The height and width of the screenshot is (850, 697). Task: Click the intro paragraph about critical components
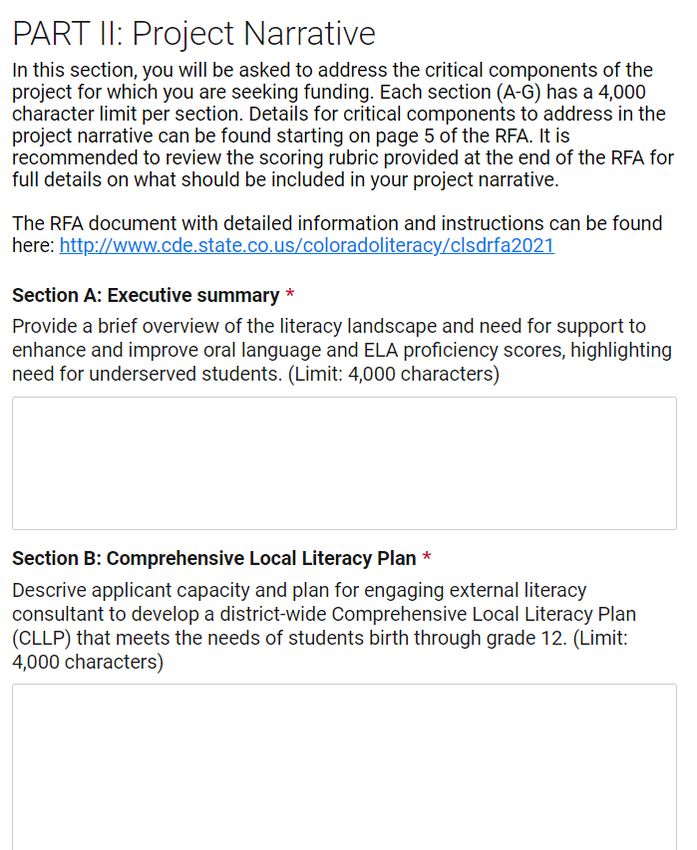coord(343,125)
